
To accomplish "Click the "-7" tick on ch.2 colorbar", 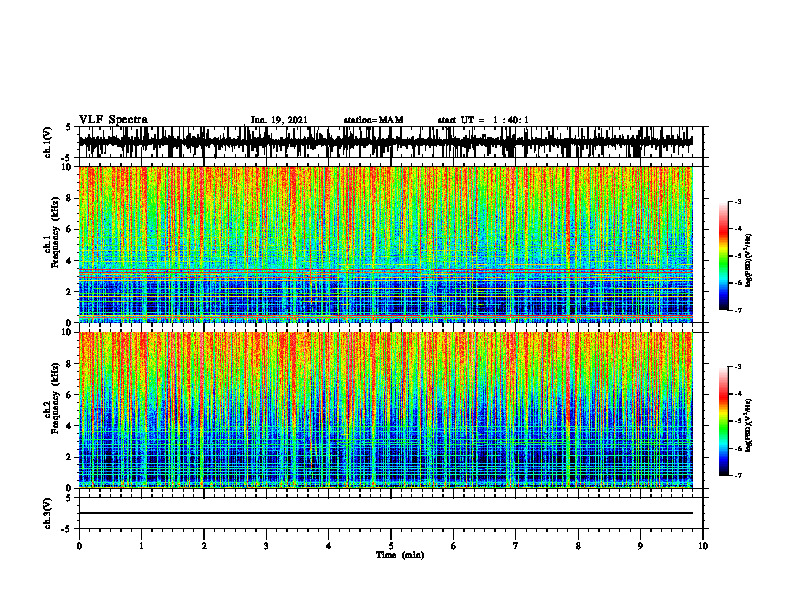I will point(738,476).
